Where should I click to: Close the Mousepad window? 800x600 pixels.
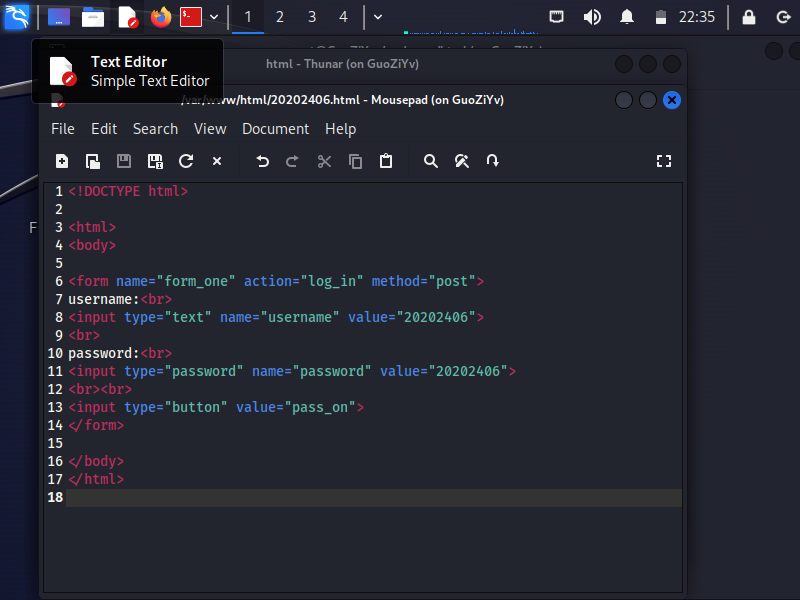point(672,100)
